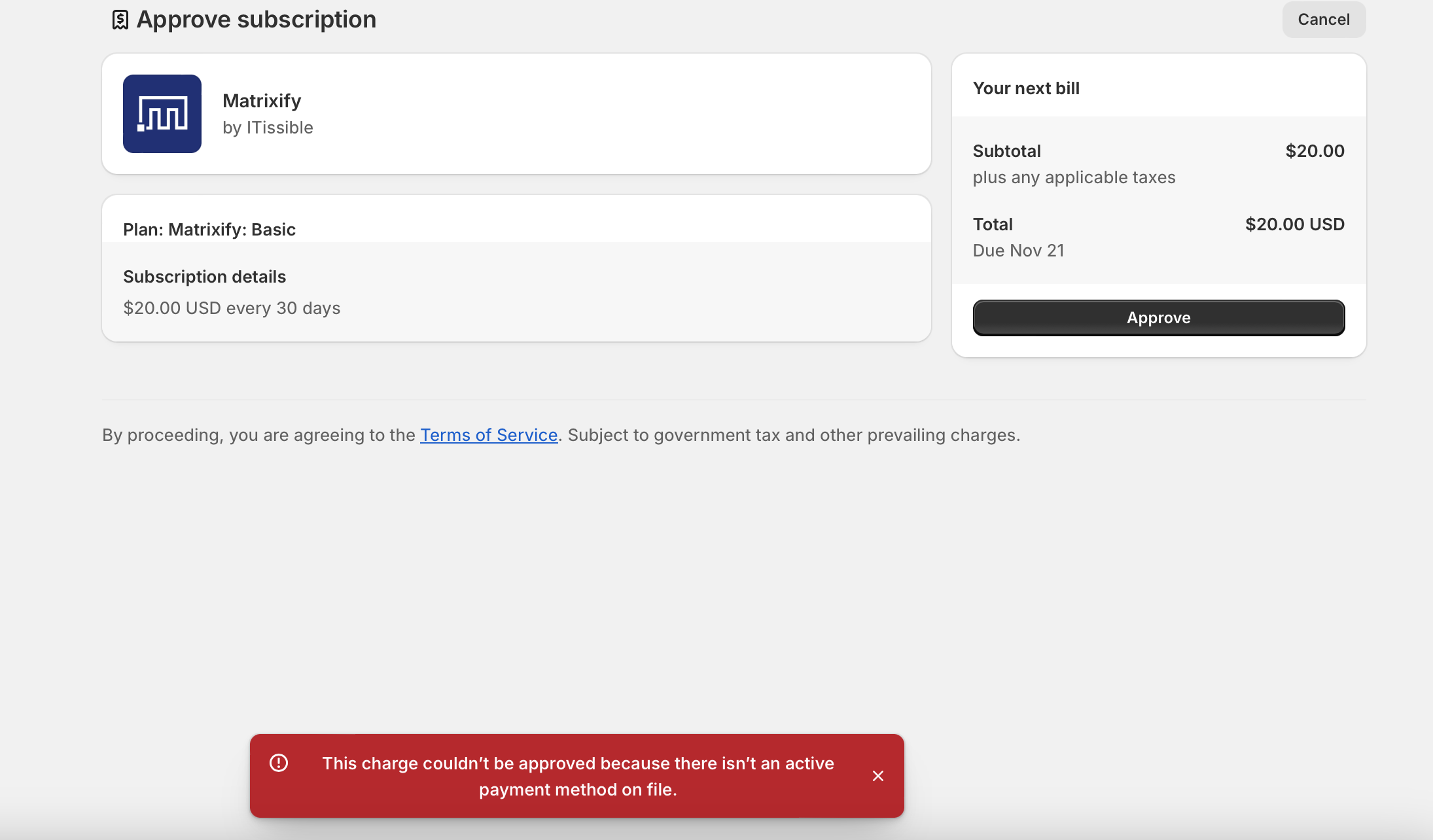Screen dimensions: 1433x840
Task: Click the $20.00 USD every 30 days text
Action: tap(232, 308)
